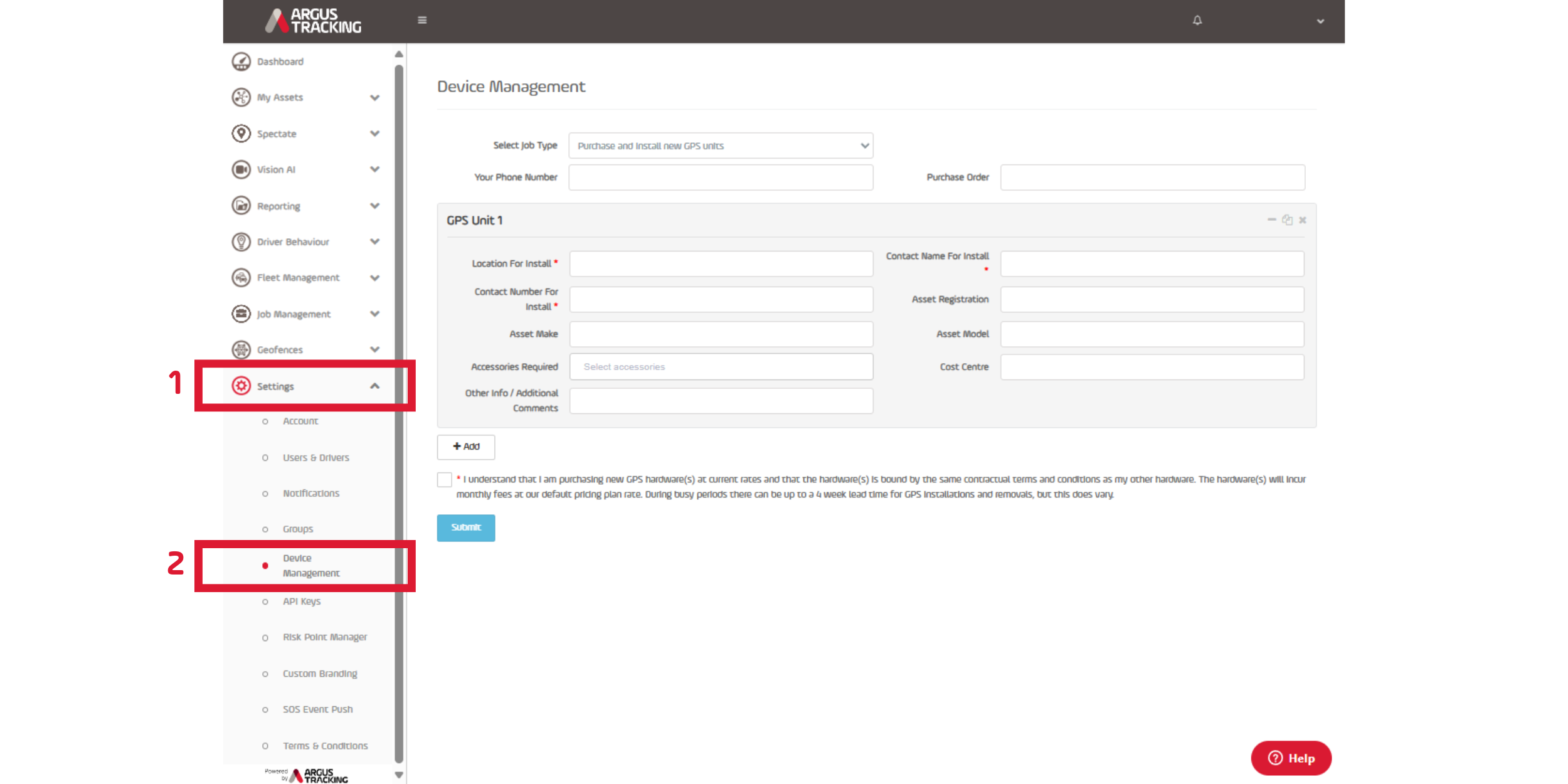The image size is (1568, 784).
Task: Click the + Add unit button
Action: pyautogui.click(x=466, y=447)
